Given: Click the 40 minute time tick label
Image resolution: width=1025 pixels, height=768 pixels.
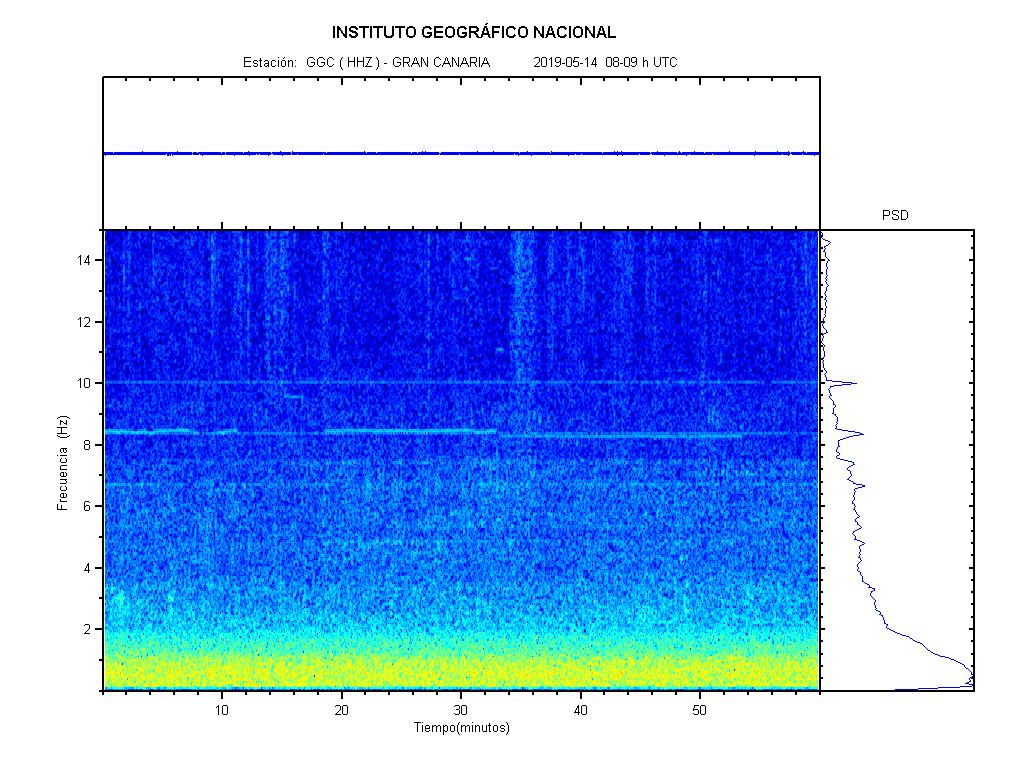Looking at the screenshot, I should click(580, 710).
